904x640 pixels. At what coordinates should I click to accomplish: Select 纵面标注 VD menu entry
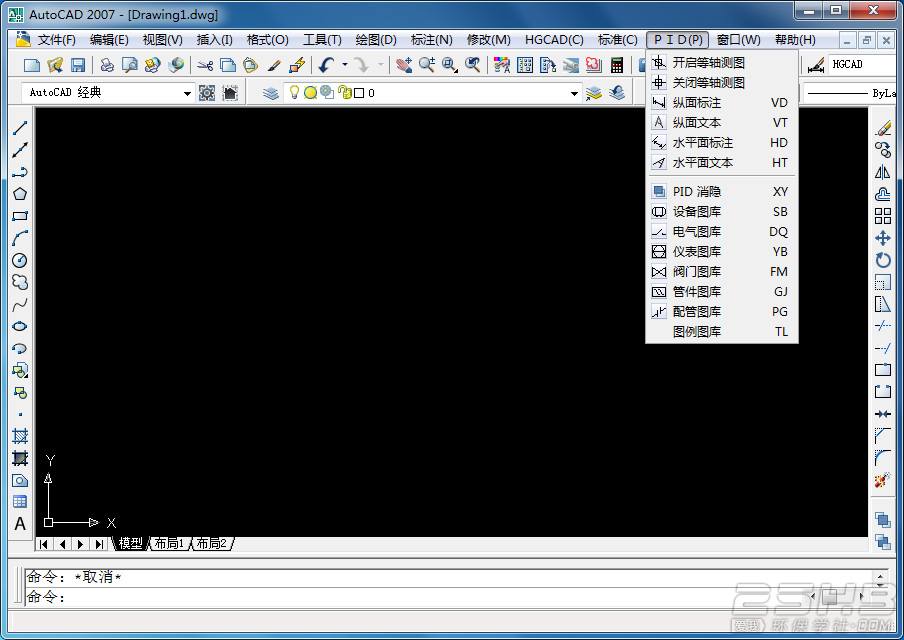[722, 103]
